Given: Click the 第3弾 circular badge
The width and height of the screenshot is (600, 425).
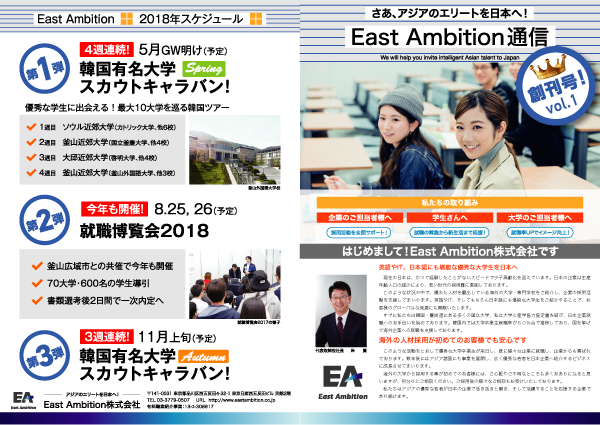Looking at the screenshot, I should 45,356.
